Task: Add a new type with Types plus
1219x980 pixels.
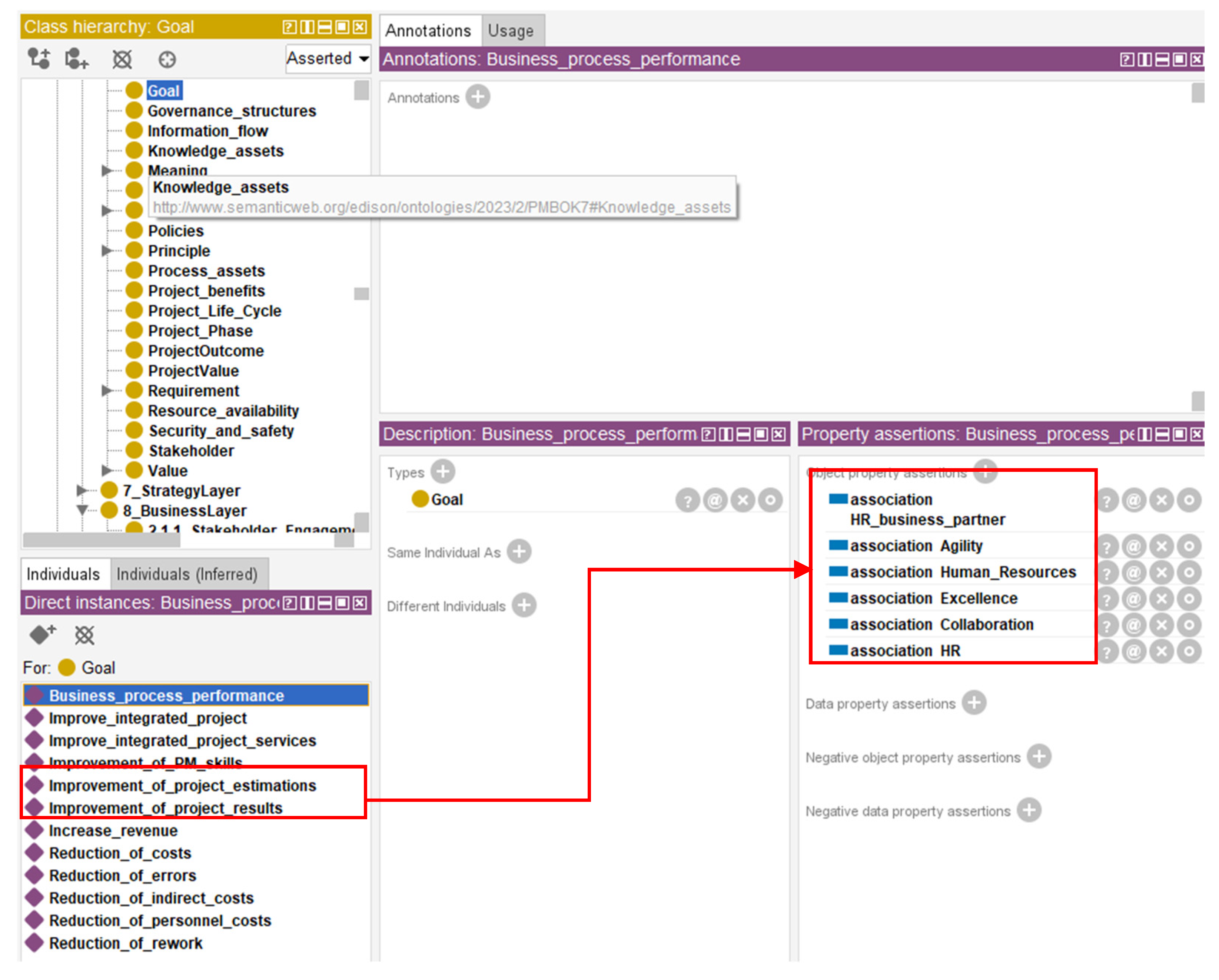Action: (x=443, y=471)
